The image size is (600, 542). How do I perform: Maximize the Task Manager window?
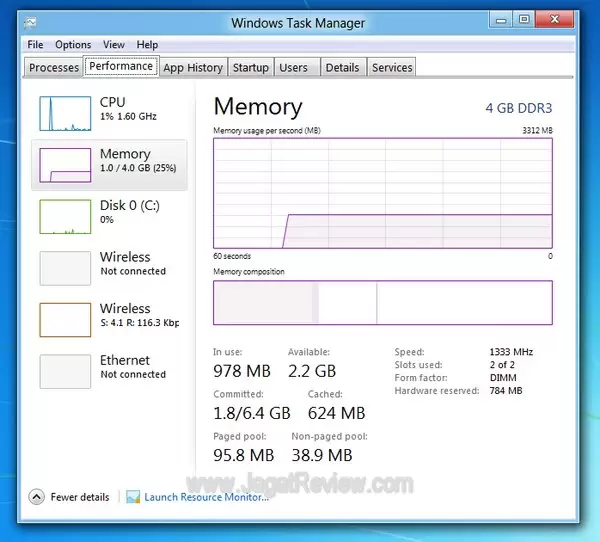[524, 20]
